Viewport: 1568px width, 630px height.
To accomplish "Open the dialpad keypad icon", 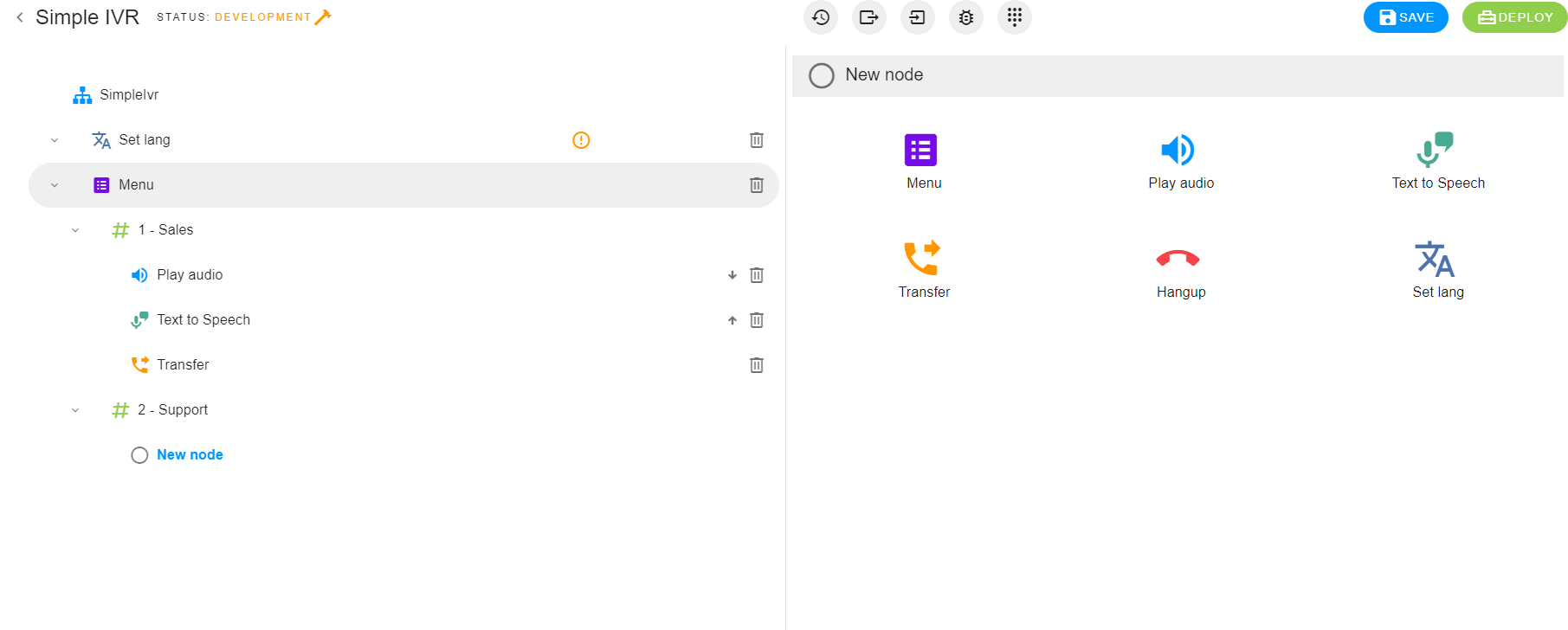I will pyautogui.click(x=1014, y=17).
